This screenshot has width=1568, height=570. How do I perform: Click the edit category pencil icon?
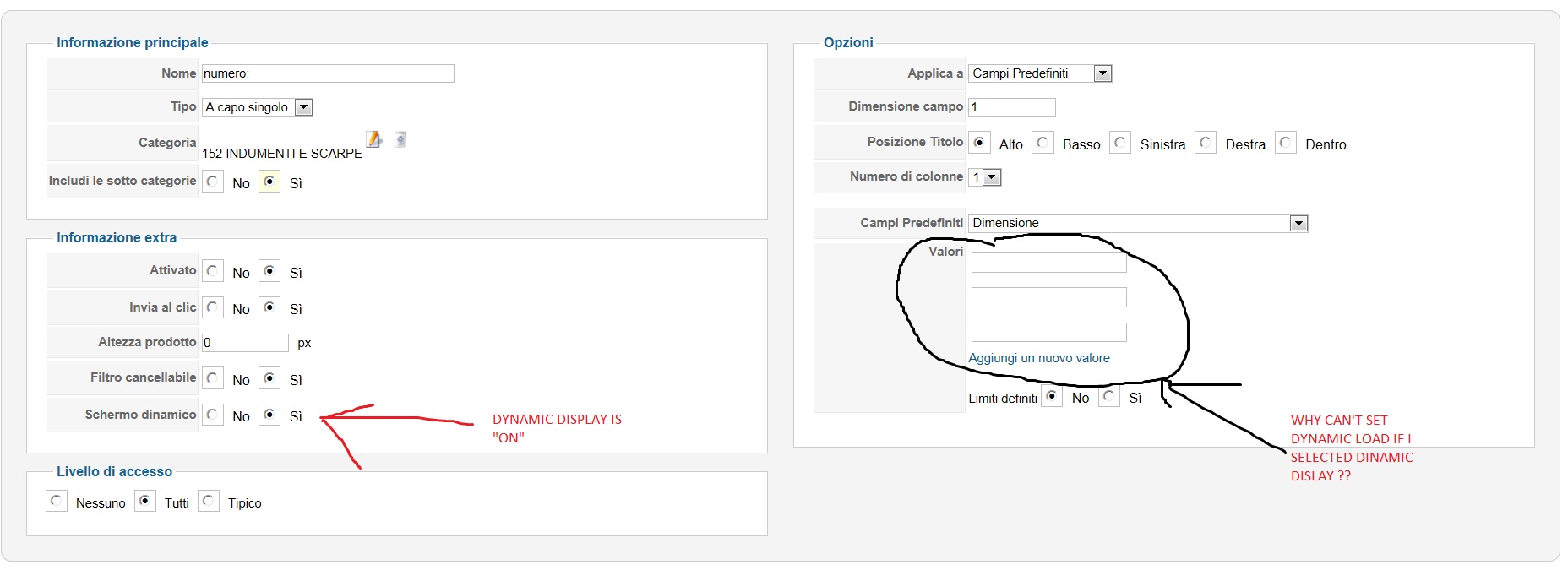click(374, 139)
